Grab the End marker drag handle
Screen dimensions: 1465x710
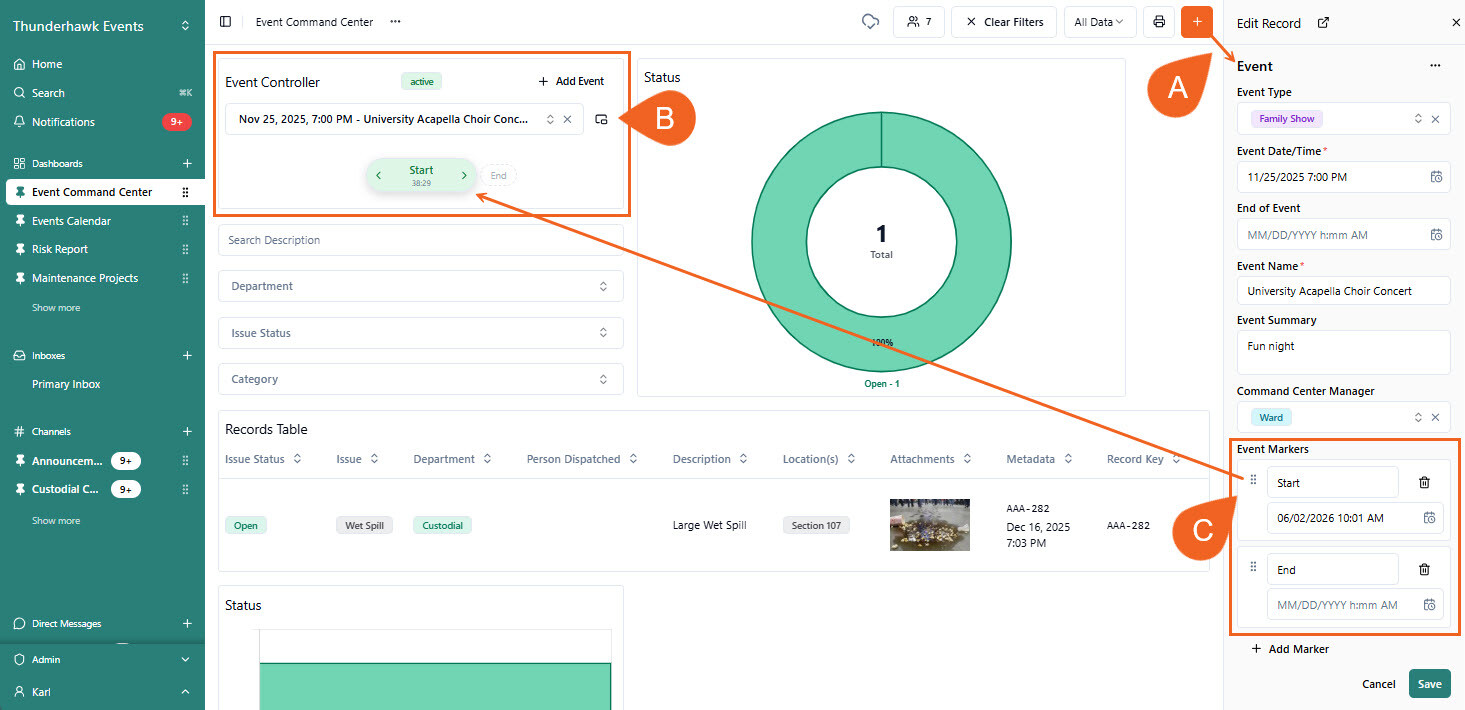pos(1253,567)
